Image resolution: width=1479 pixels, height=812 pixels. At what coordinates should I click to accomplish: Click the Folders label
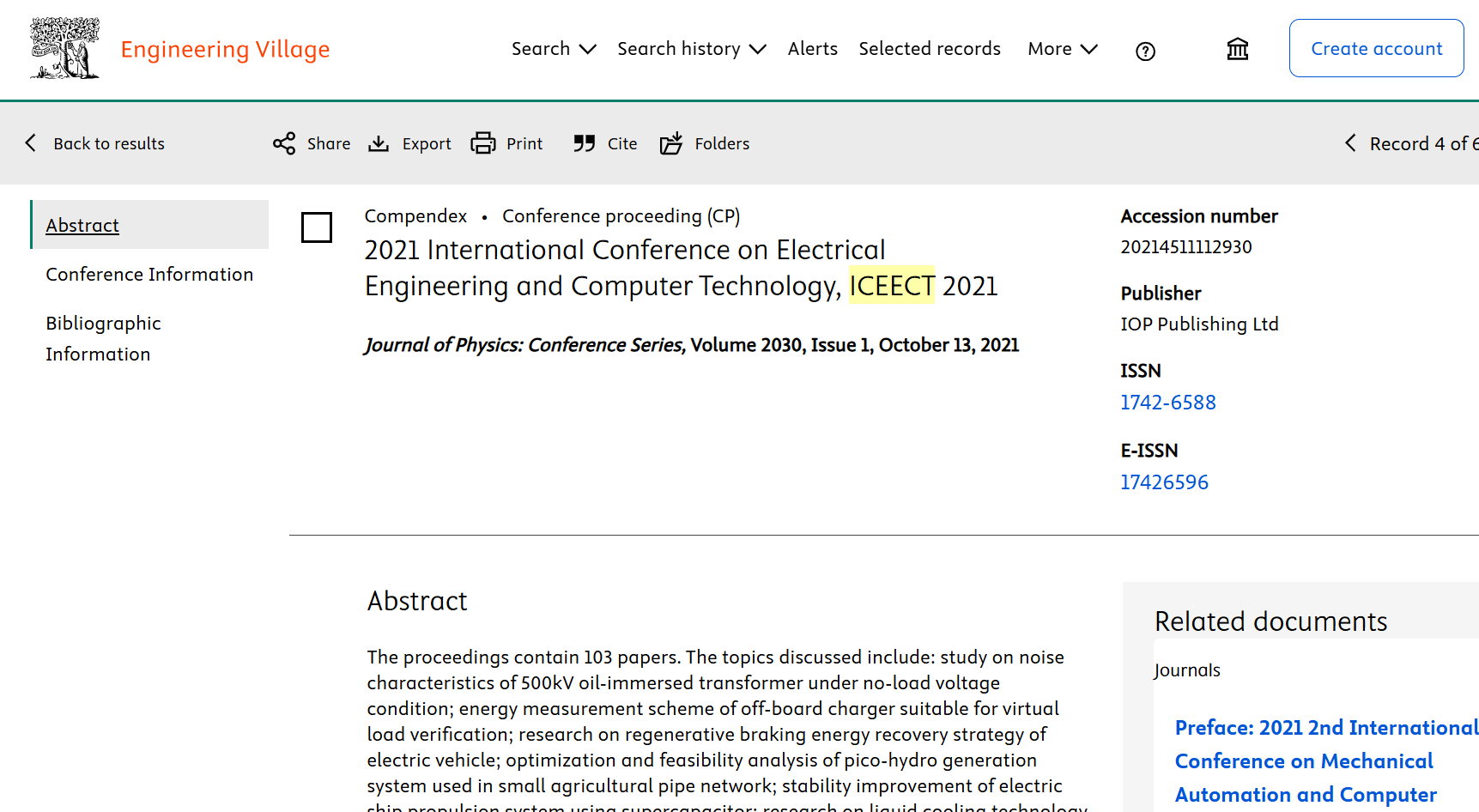[722, 143]
